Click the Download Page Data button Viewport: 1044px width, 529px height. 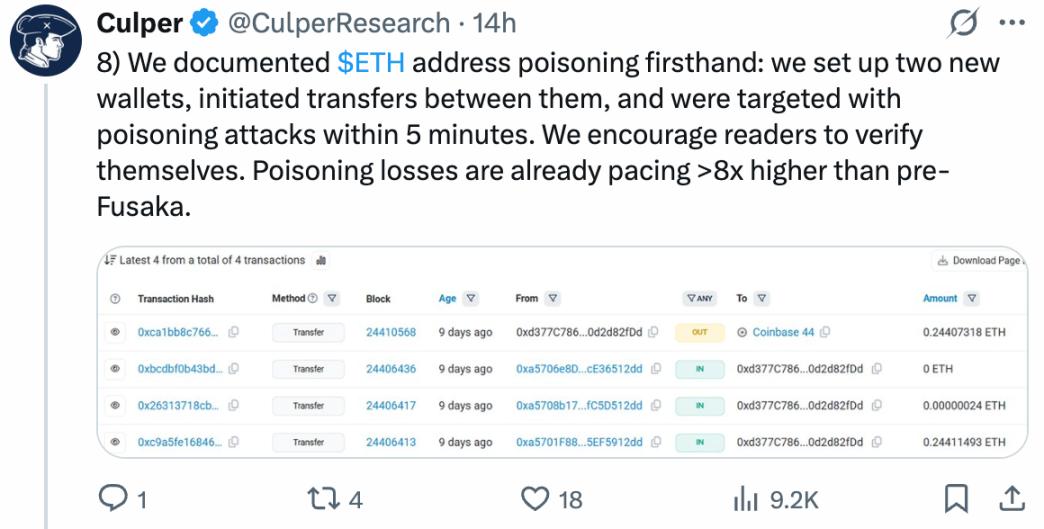pyautogui.click(x=980, y=261)
